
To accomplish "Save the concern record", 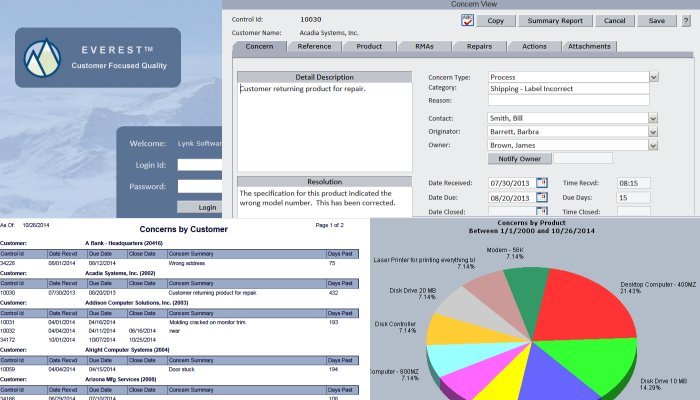I will click(x=656, y=21).
